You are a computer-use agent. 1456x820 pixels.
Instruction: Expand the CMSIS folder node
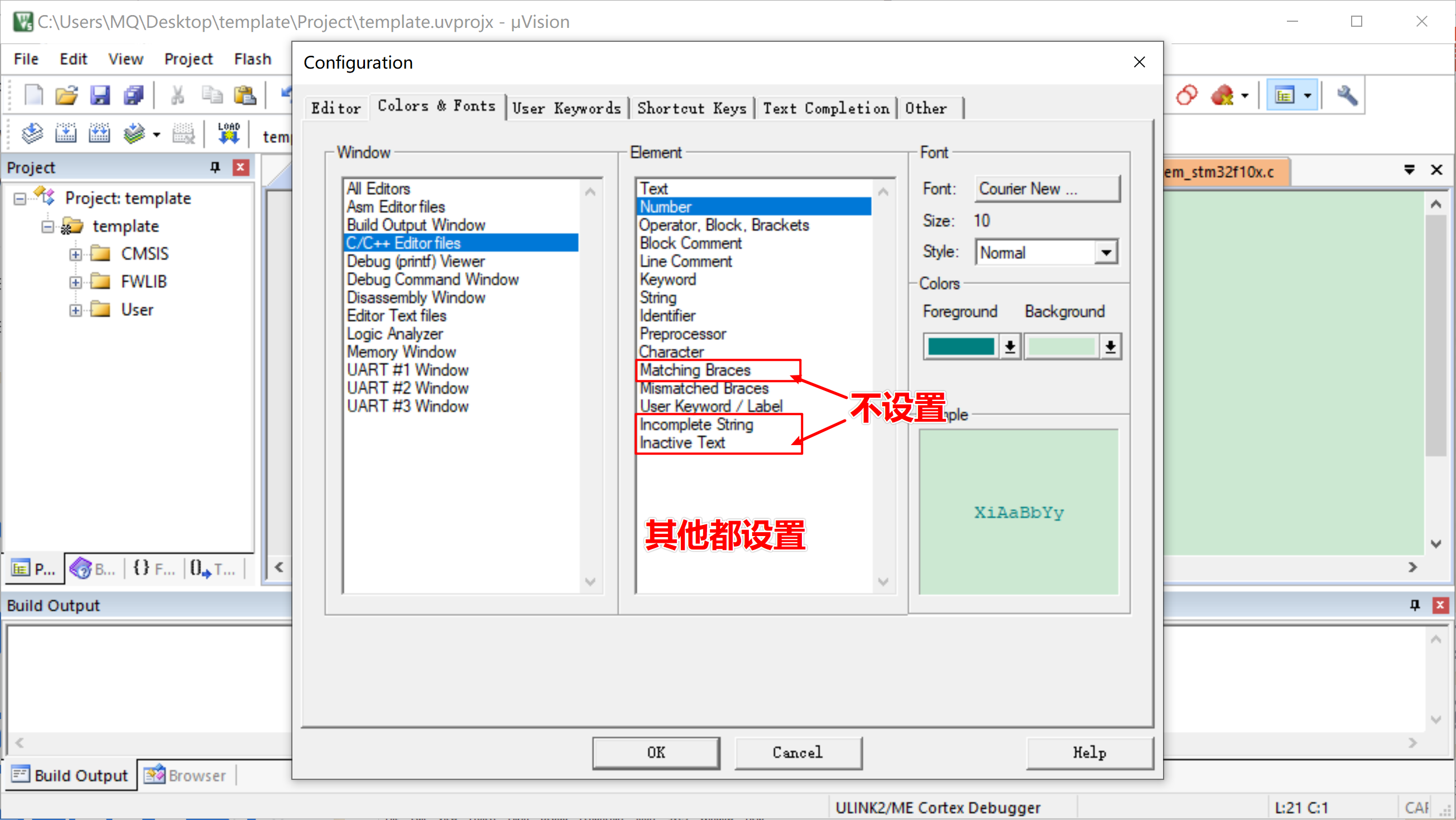[75, 254]
